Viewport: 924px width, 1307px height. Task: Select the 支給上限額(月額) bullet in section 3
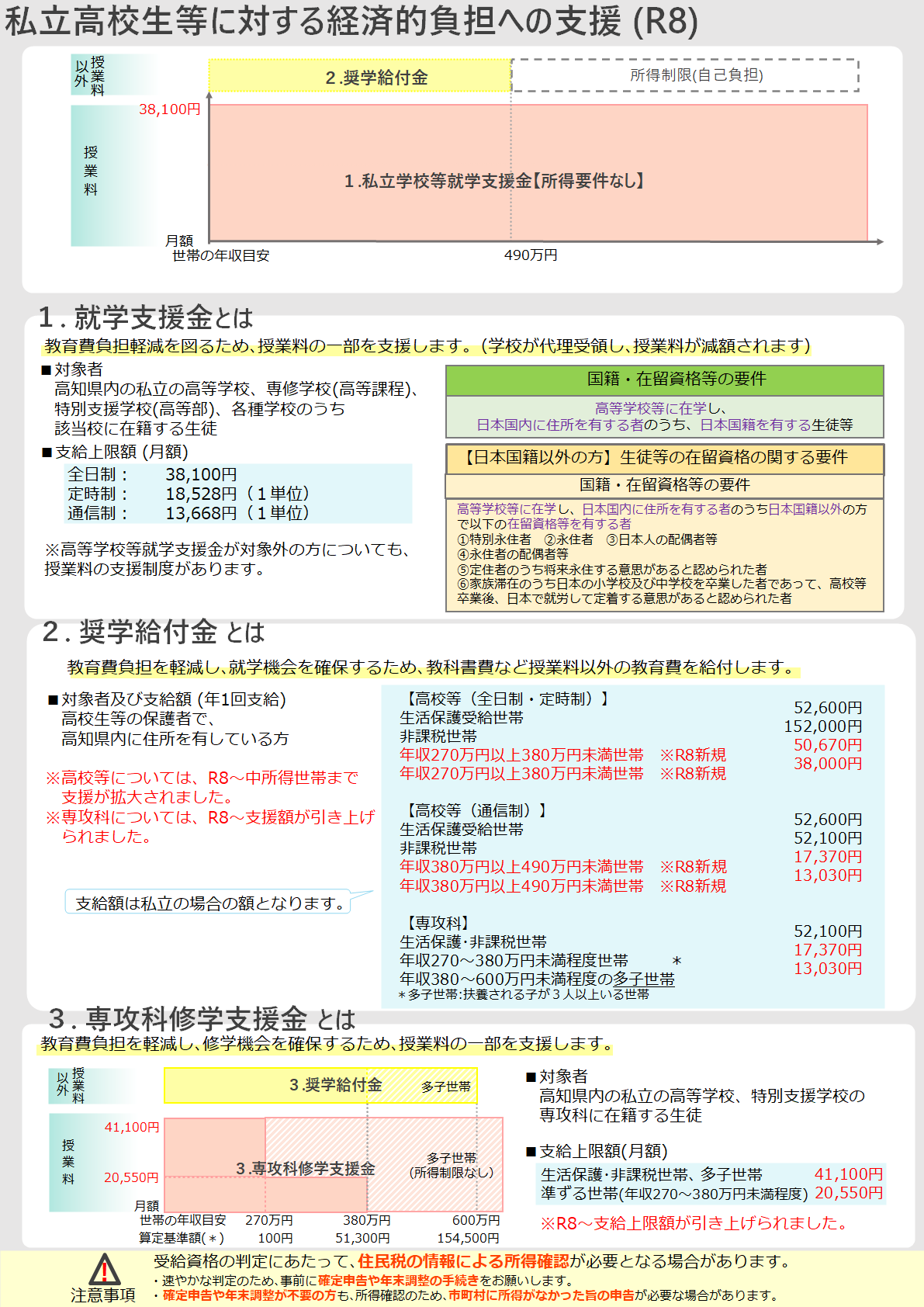click(597, 1151)
